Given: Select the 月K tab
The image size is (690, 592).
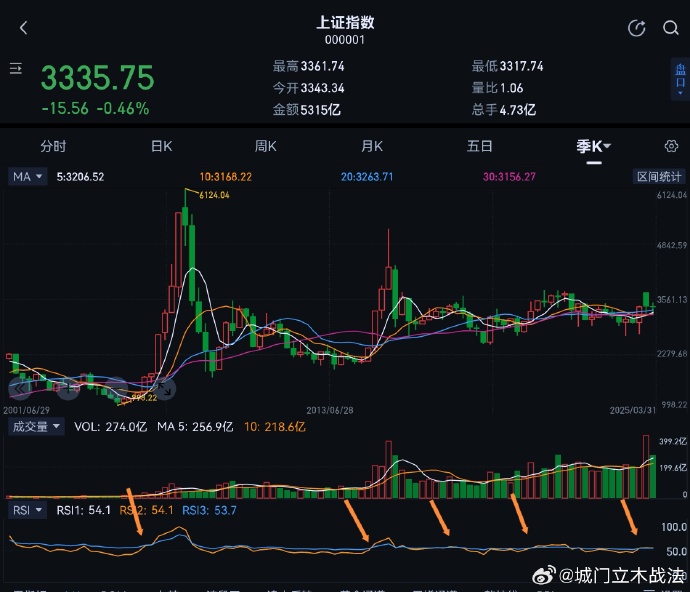Looking at the screenshot, I should click(372, 146).
